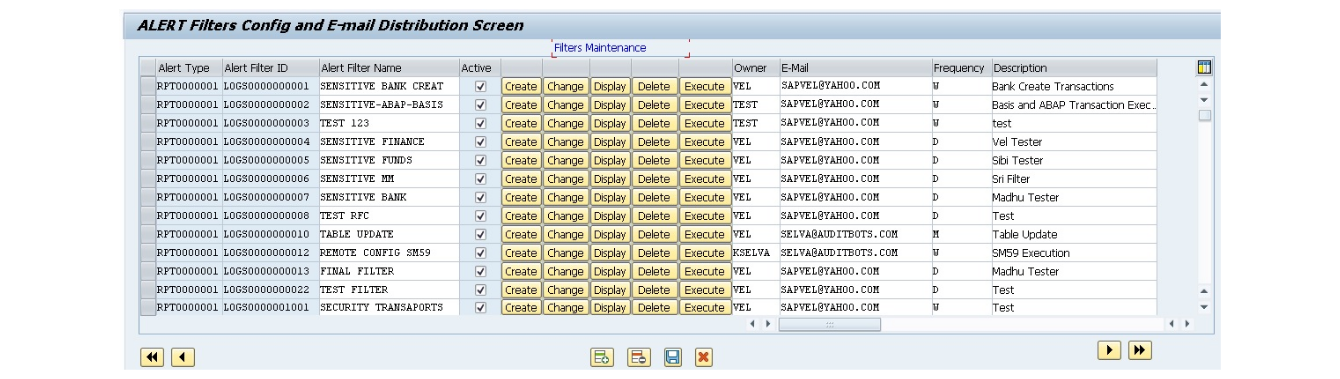
Task: Jump to the last page with double-right arrow
Action: click(1140, 350)
